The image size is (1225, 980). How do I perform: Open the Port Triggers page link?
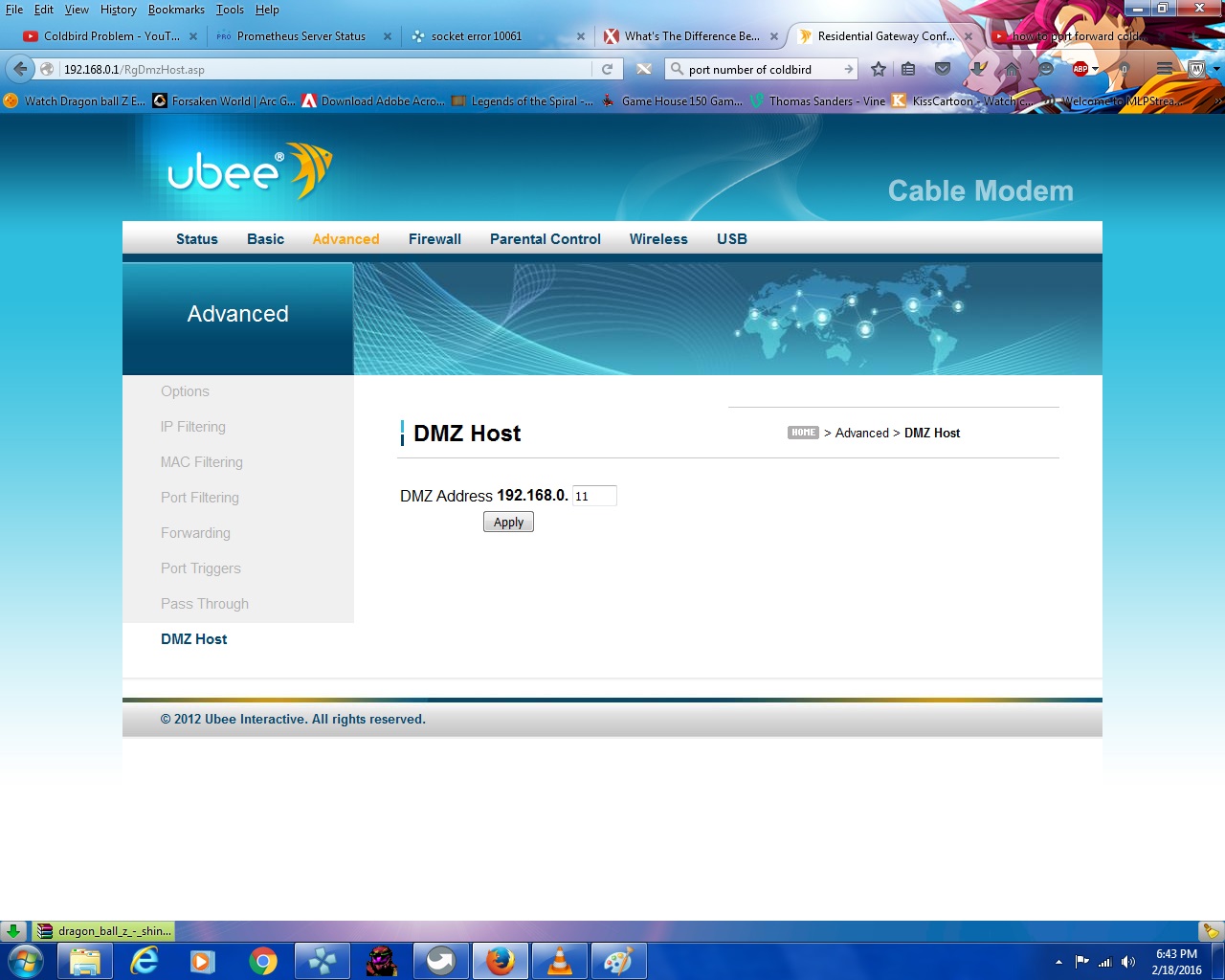coord(201,568)
